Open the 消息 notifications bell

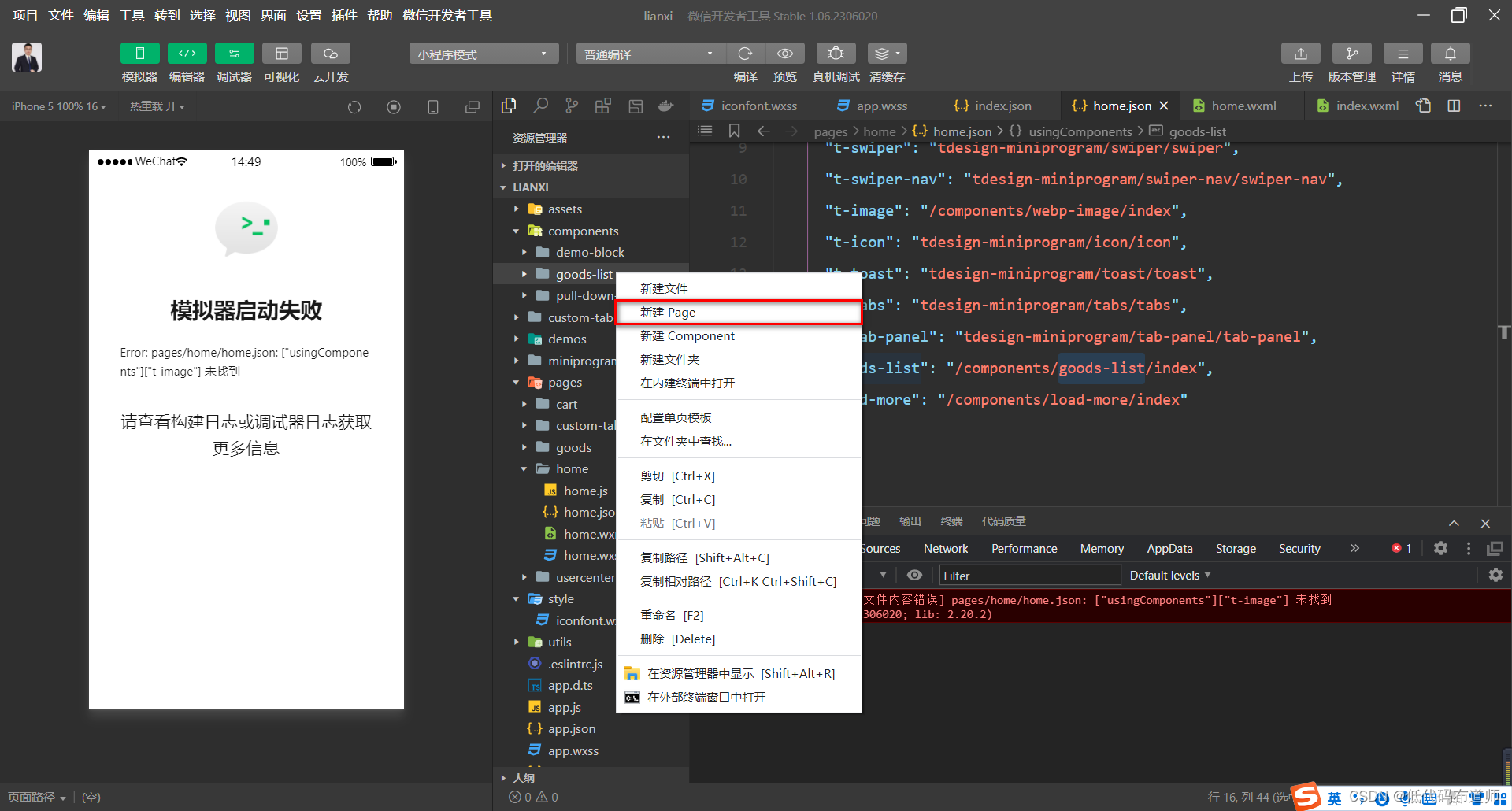1450,54
